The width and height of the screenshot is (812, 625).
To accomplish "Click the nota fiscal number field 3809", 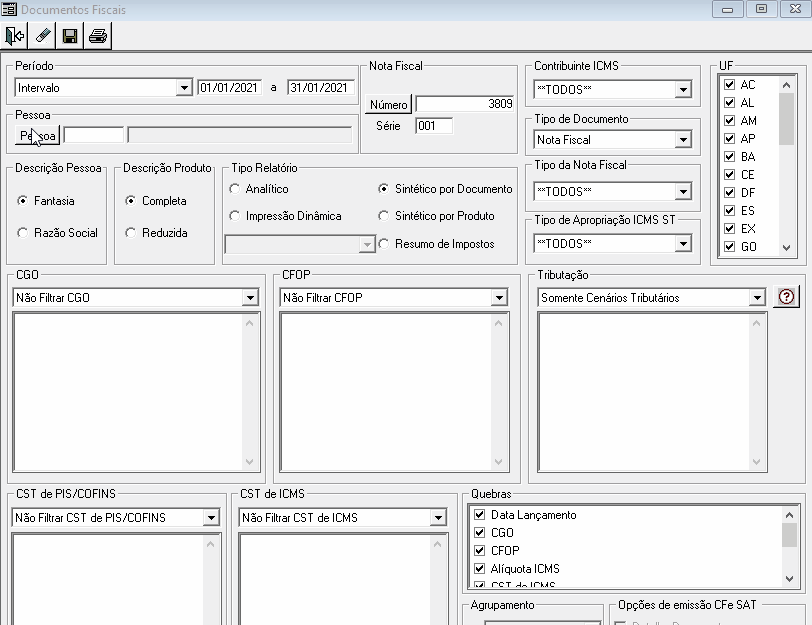I will 465,104.
